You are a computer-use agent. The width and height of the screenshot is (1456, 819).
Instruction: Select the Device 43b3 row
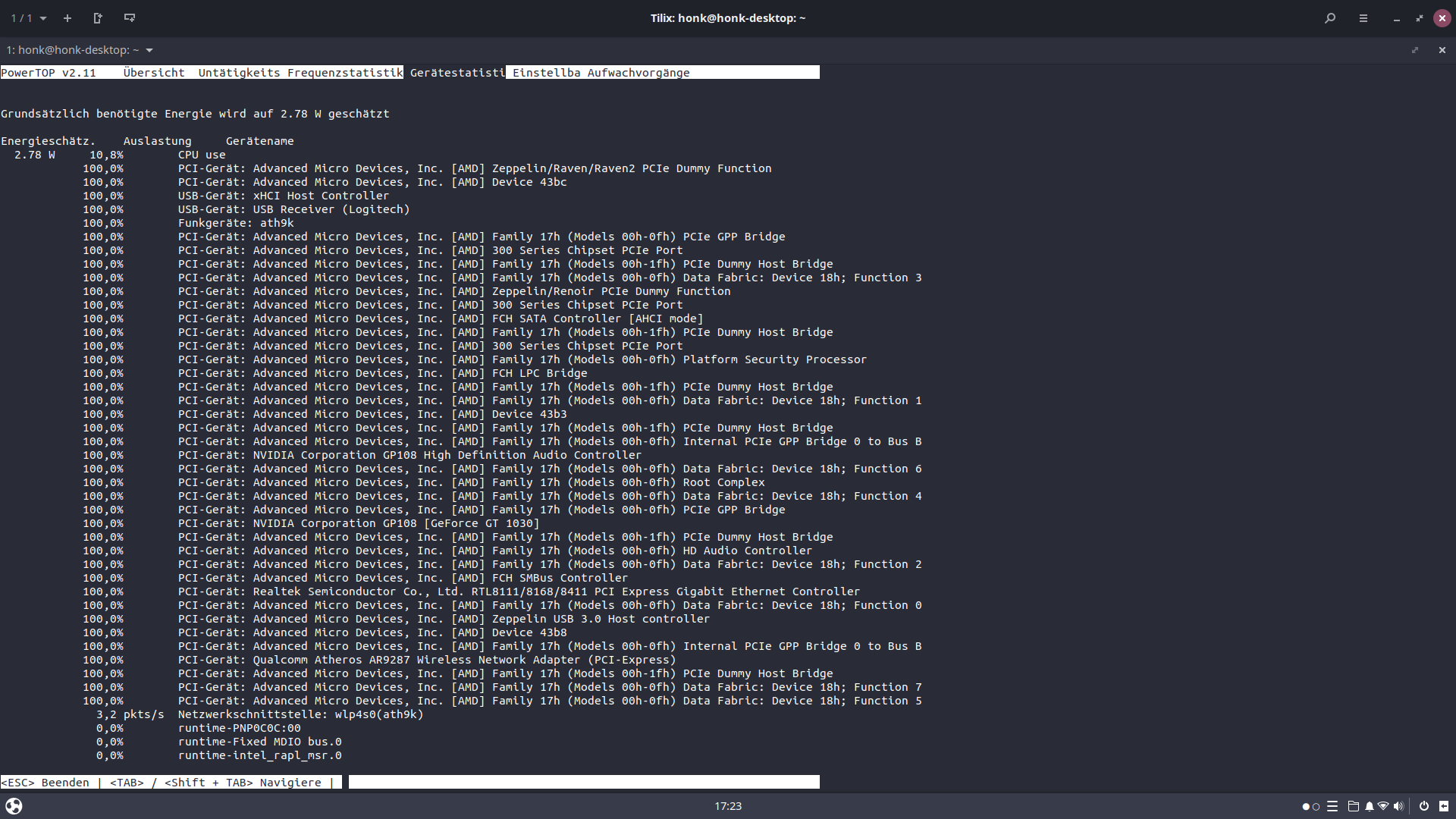(325, 414)
